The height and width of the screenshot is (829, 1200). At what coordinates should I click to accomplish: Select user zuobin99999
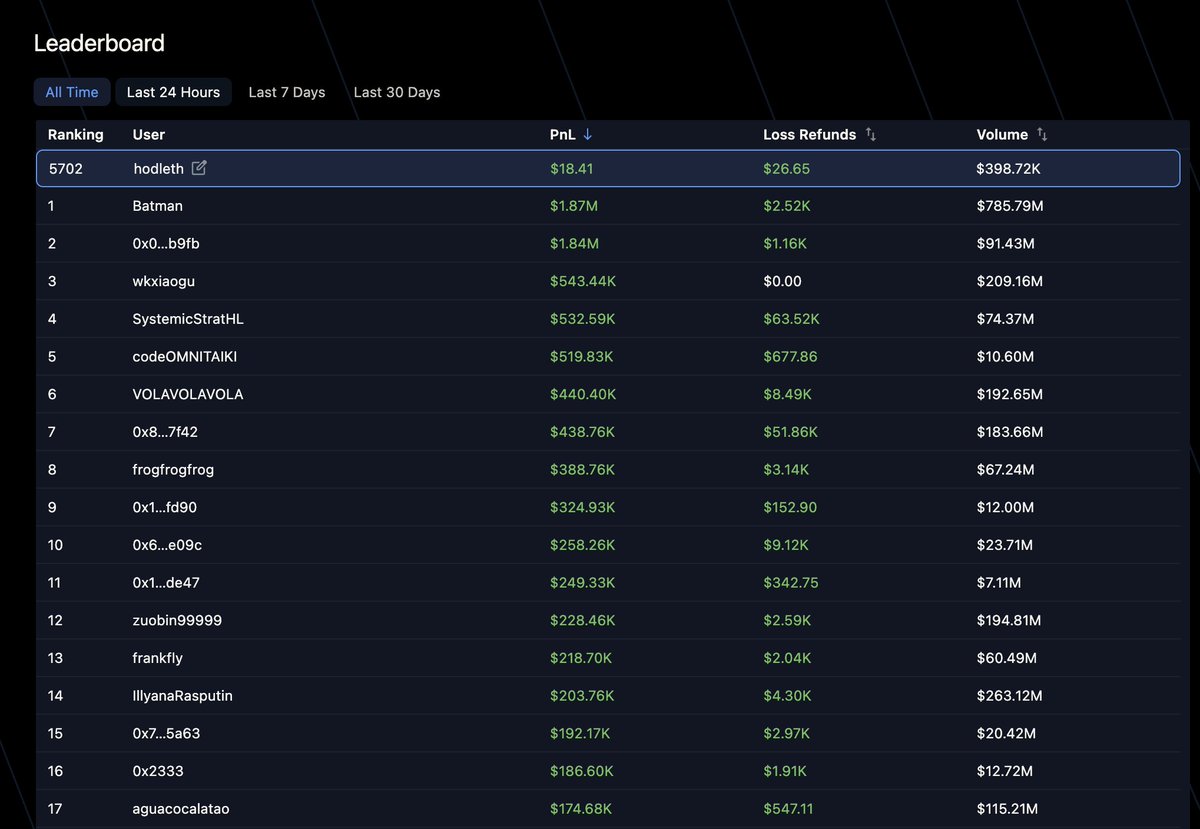177,621
